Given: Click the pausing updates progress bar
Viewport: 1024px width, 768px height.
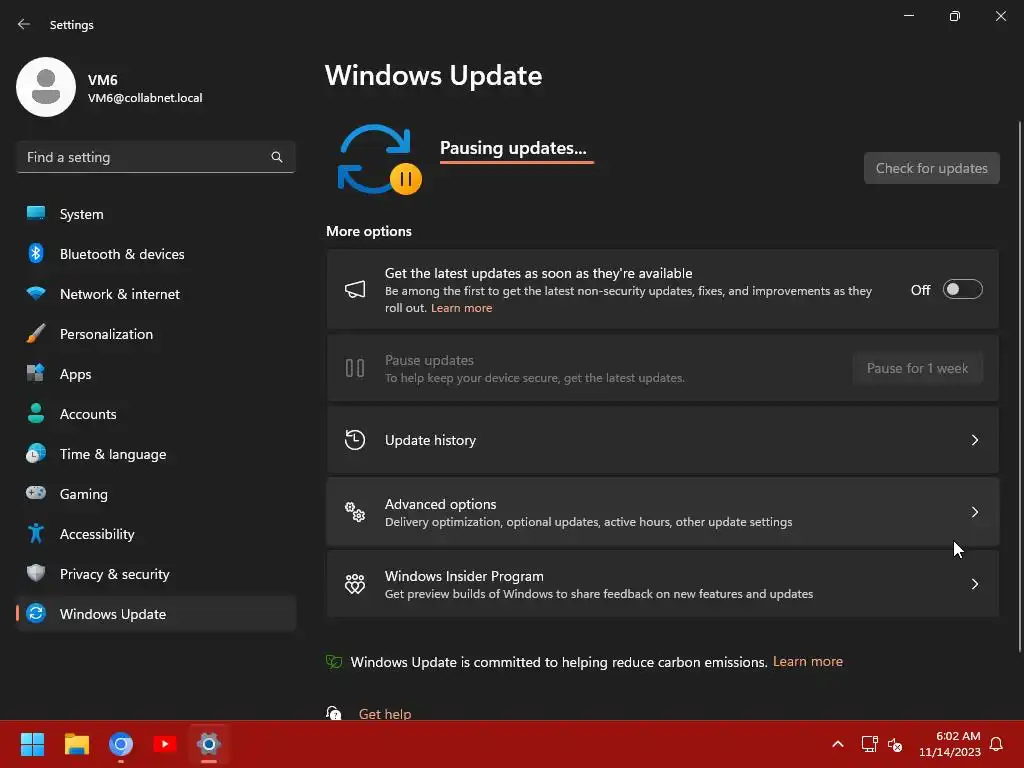Looking at the screenshot, I should [x=517, y=161].
